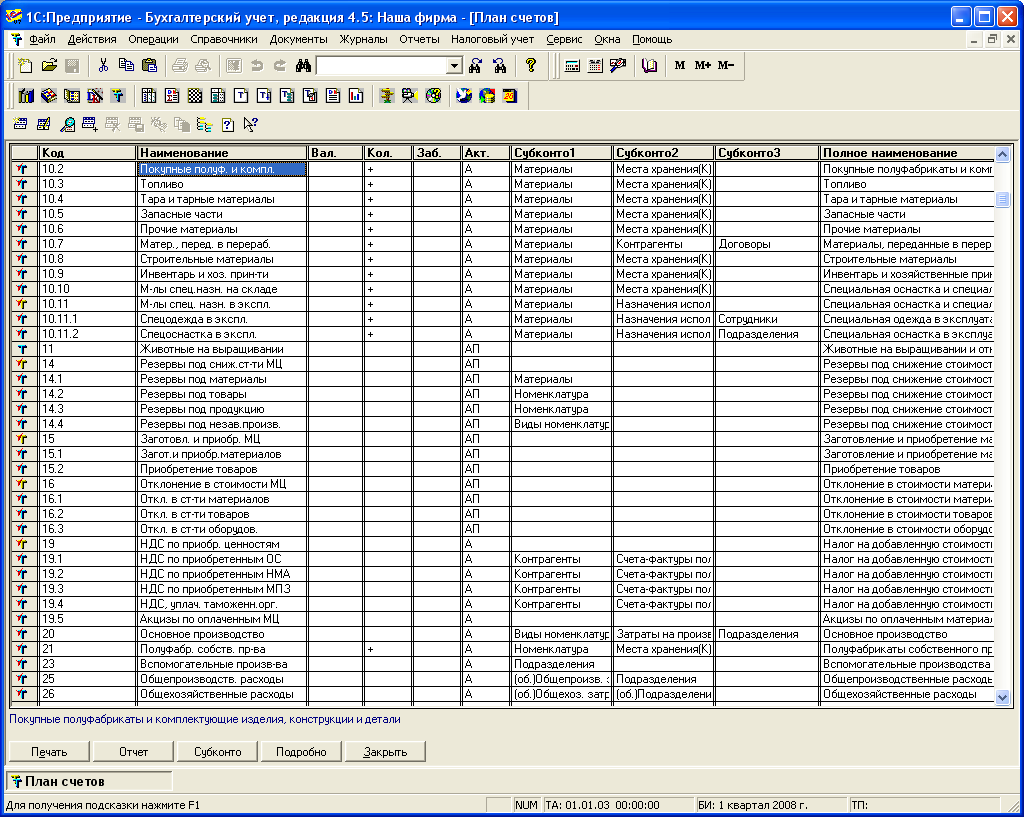Viewport: 1024px width, 817px height.
Task: Restore the inner План счетов window
Action: coord(992,39)
